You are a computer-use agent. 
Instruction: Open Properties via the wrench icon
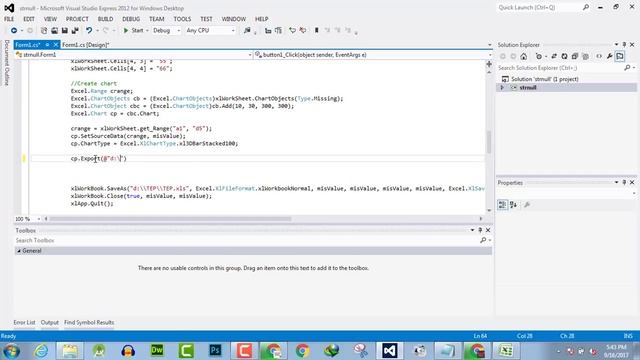click(609, 56)
